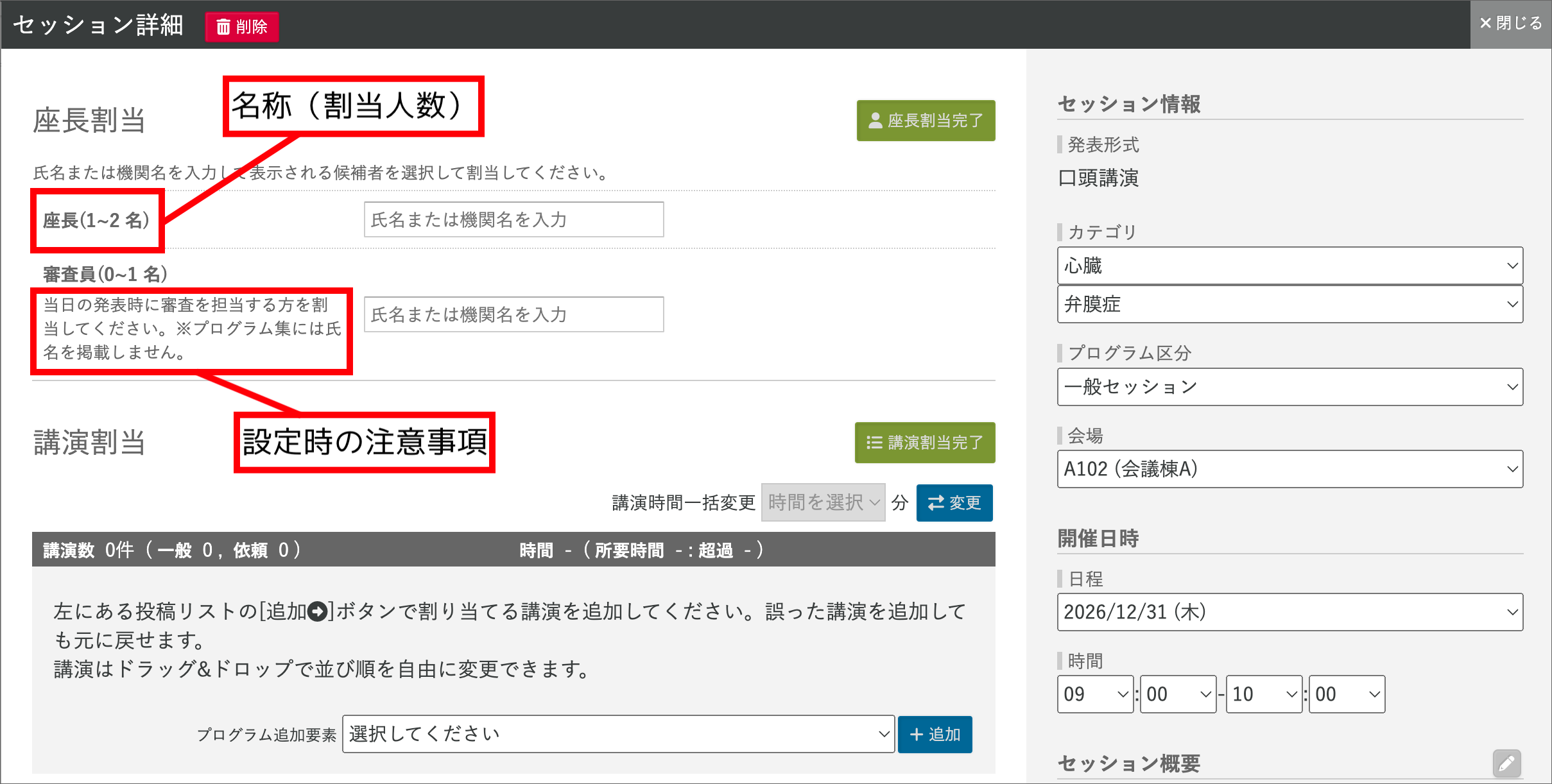Open the start hour 09 dropdown
The image size is (1552, 784).
(1094, 694)
